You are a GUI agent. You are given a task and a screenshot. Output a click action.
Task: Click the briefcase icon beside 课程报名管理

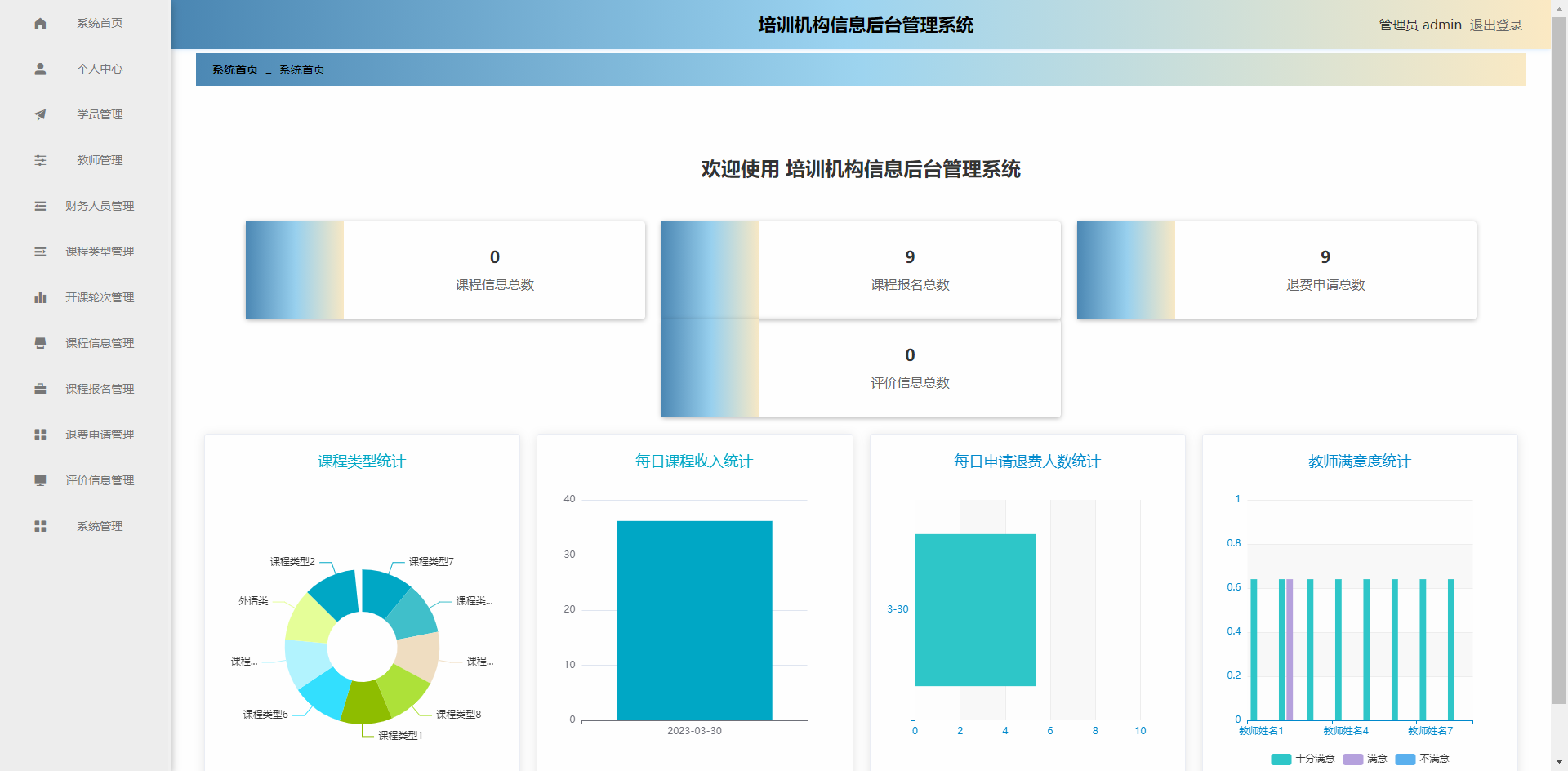click(40, 389)
